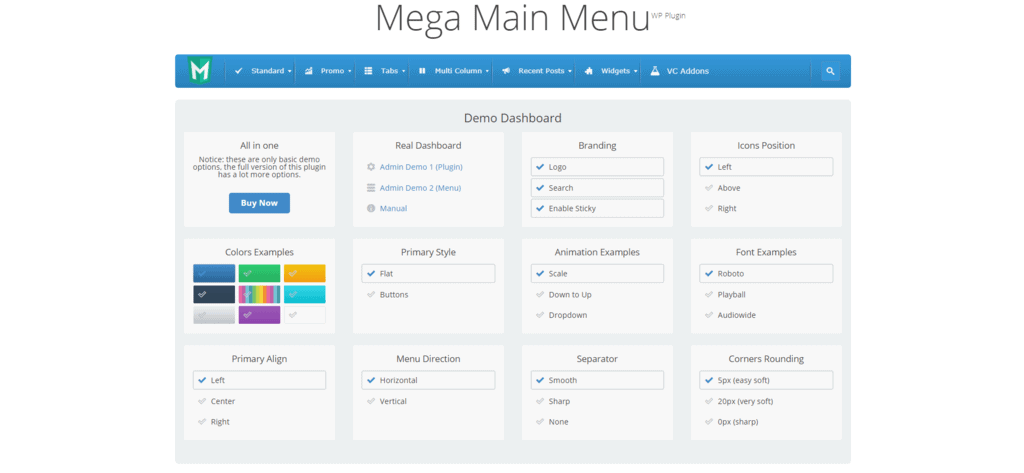
Task: Expand the Promo menu dropdown arrow
Action: point(349,71)
